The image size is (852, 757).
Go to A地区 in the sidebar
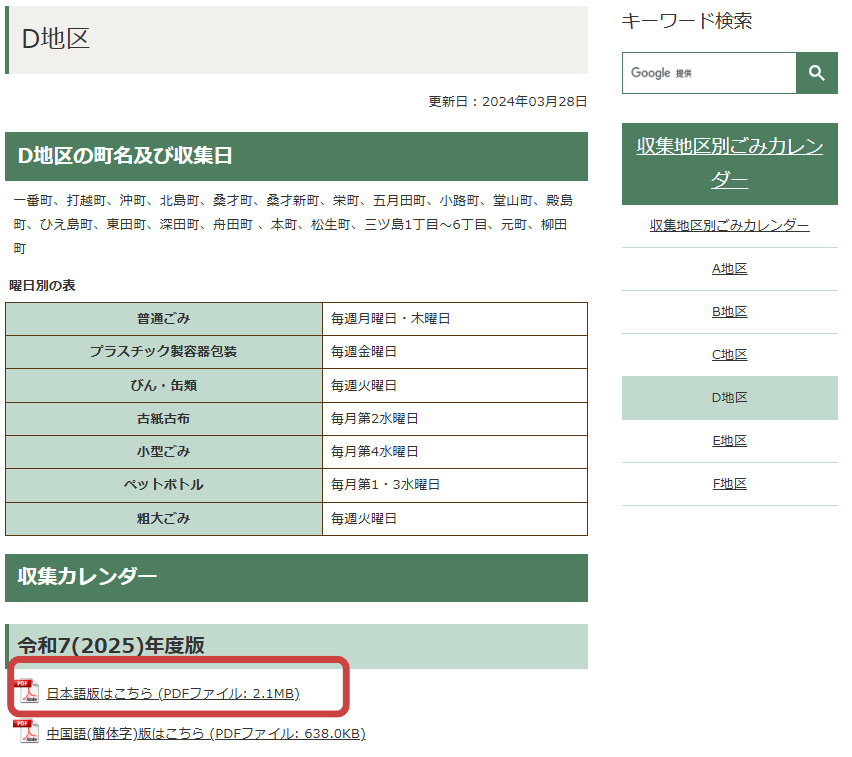point(729,269)
